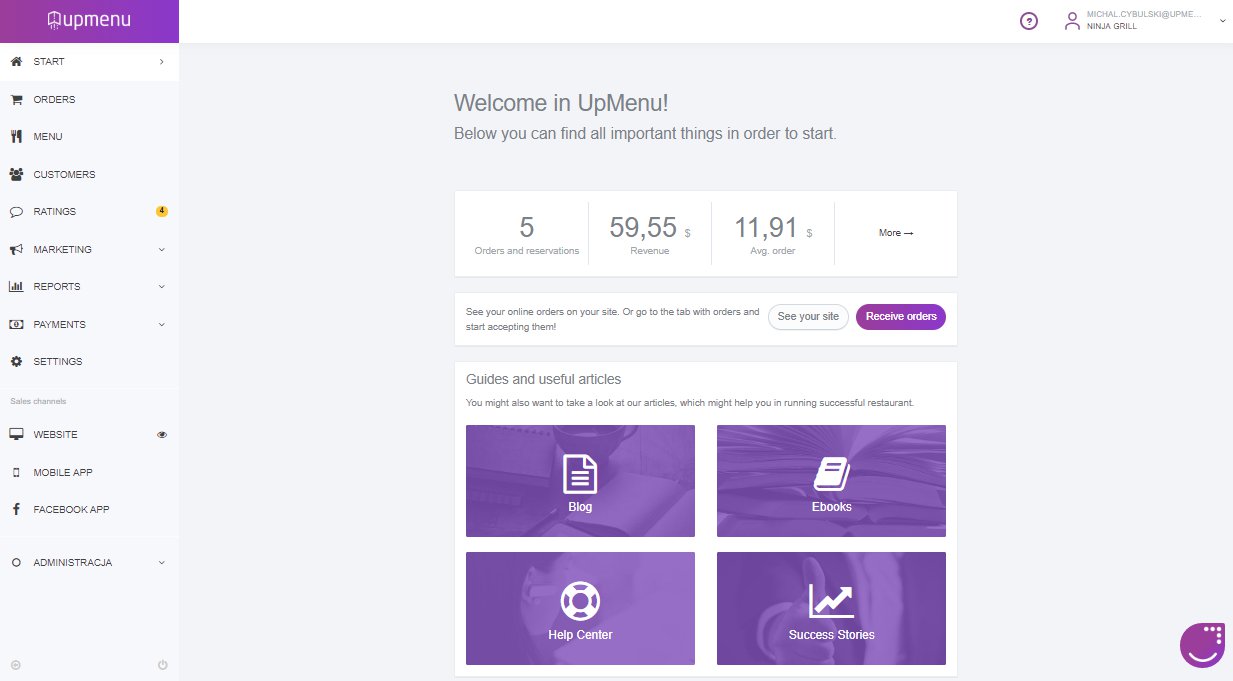1233x681 pixels.
Task: Open the Success Stories chart tile
Action: [831, 608]
